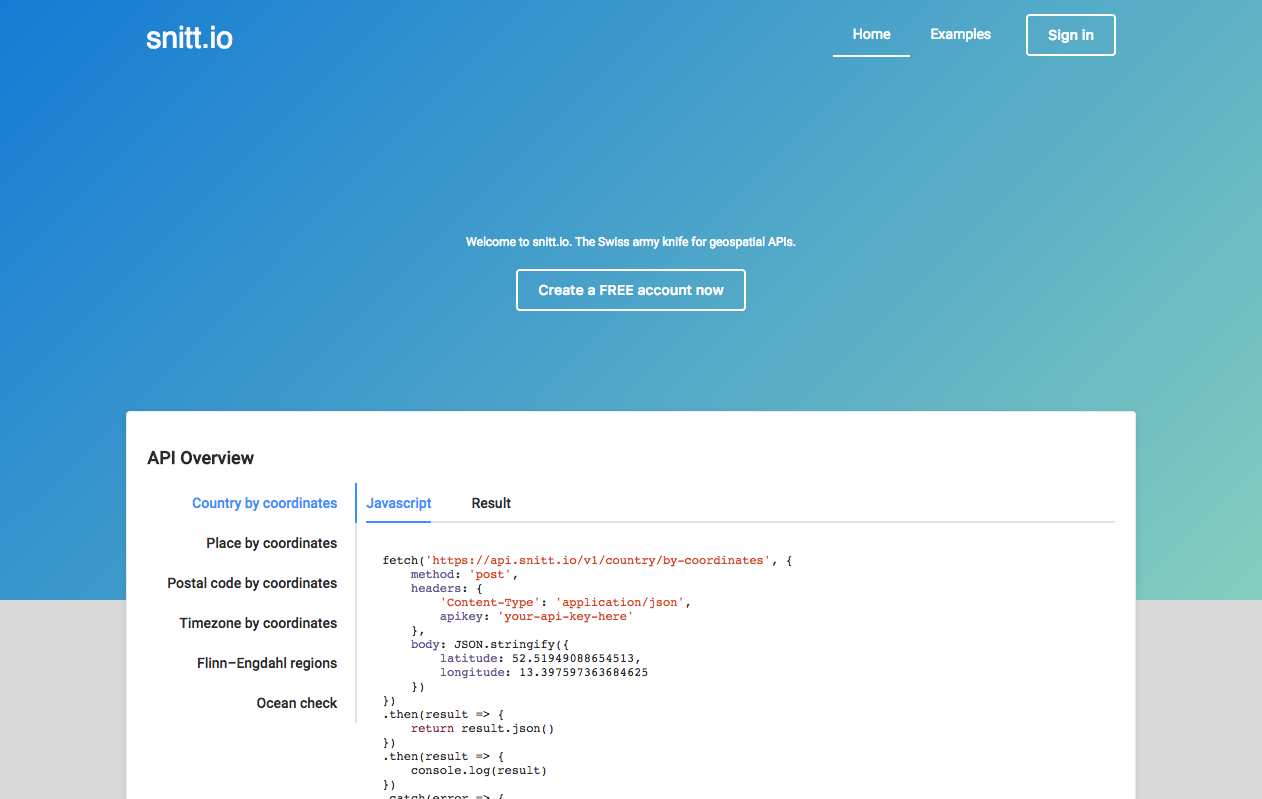Image resolution: width=1262 pixels, height=799 pixels.
Task: Click the 'application/json' string
Action: [619, 603]
